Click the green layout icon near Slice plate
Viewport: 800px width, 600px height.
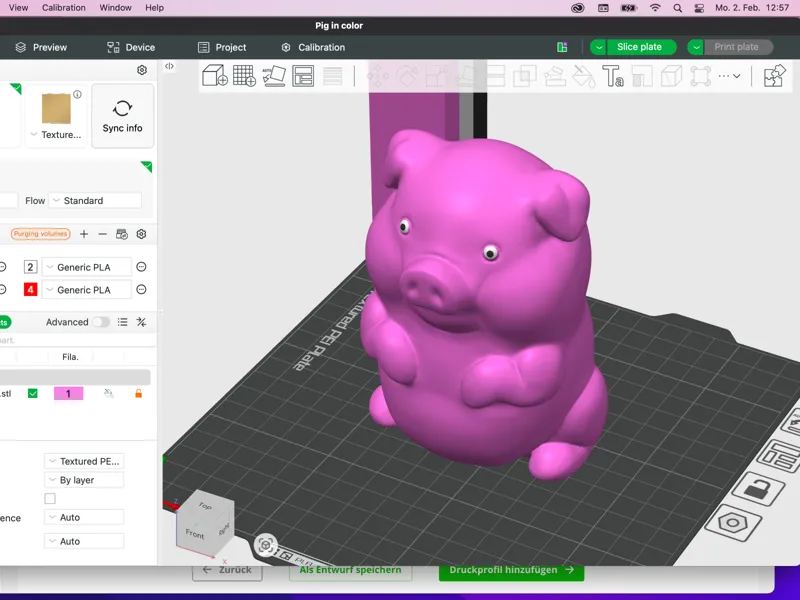562,47
